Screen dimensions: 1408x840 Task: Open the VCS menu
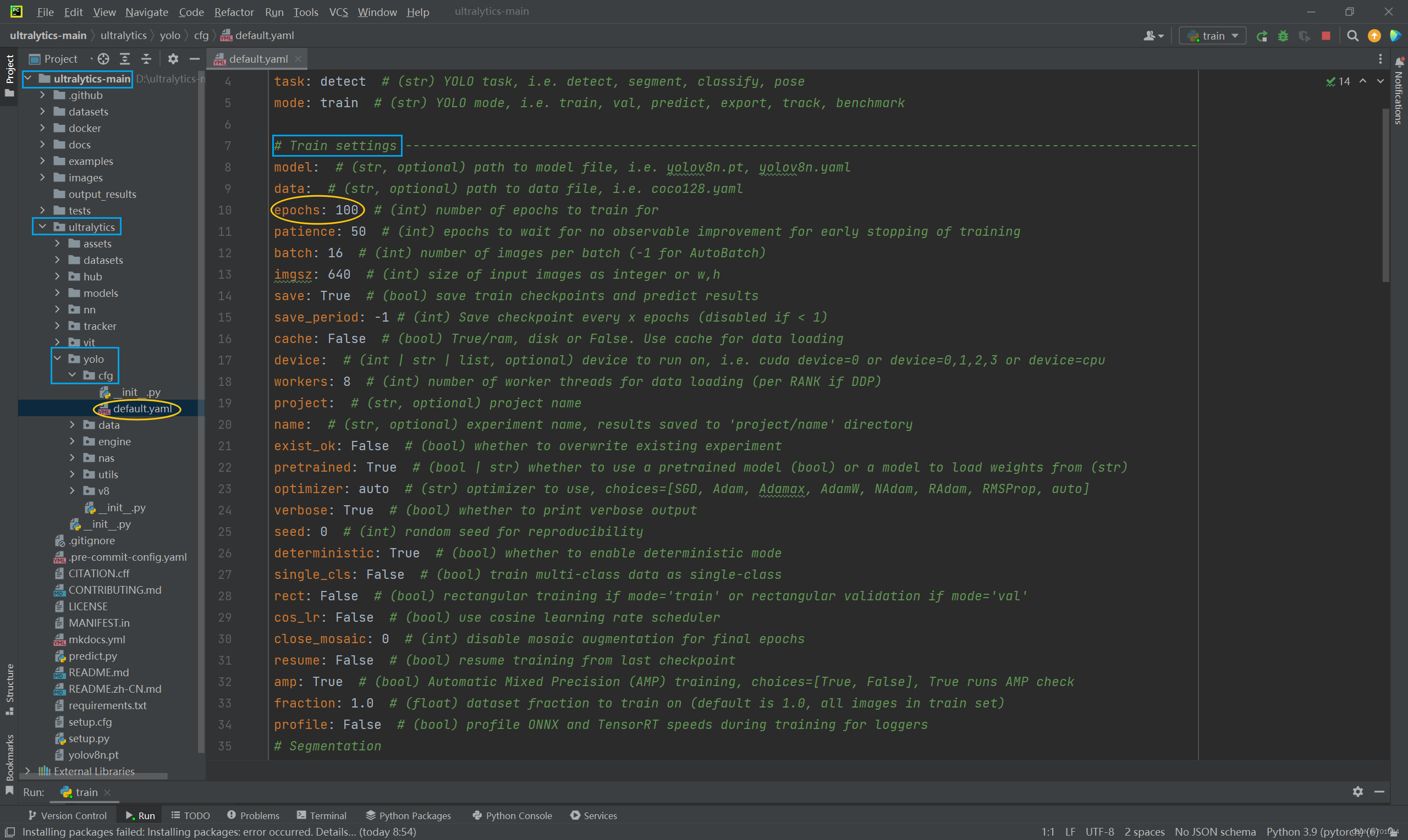339,12
